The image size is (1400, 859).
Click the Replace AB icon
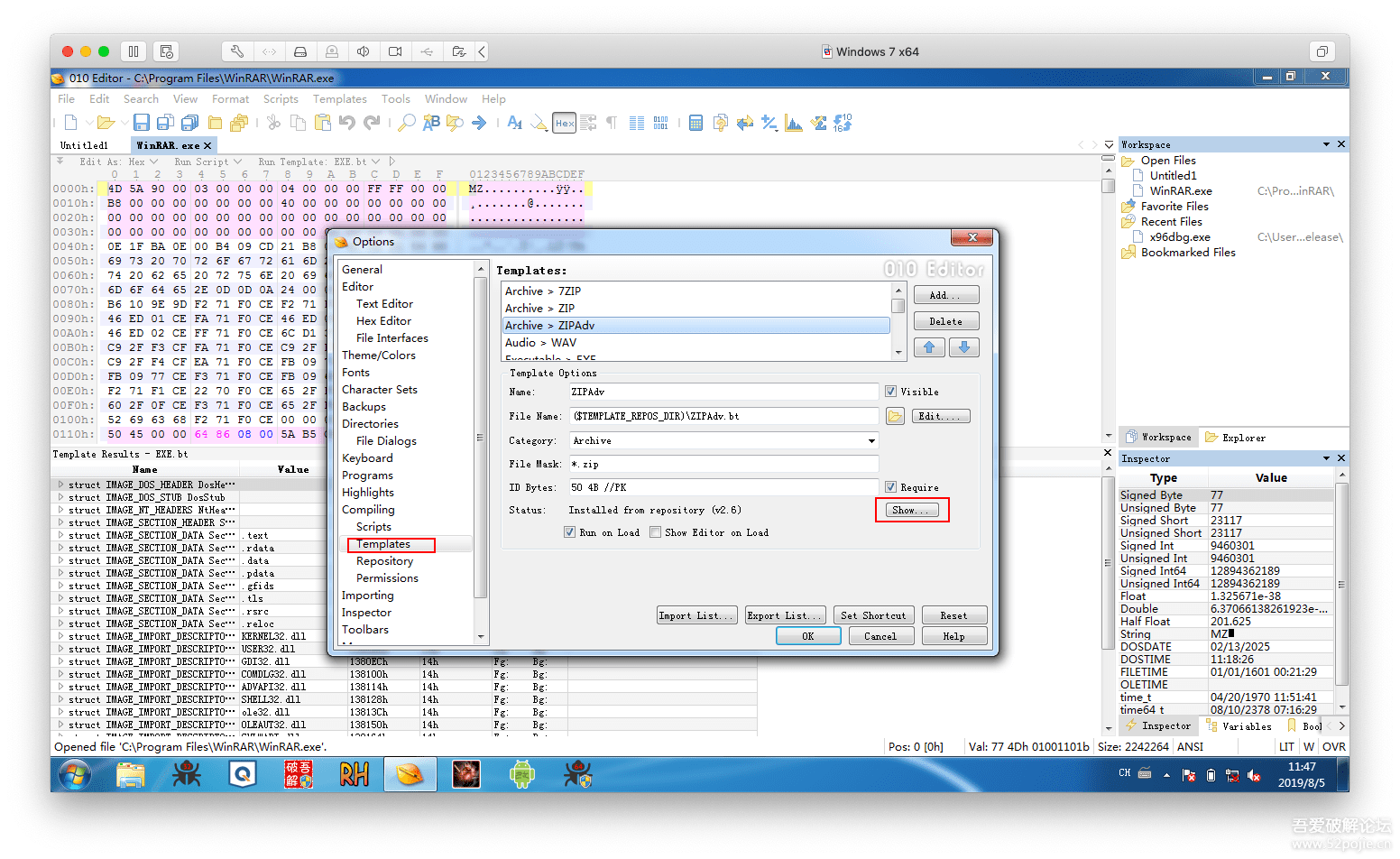click(431, 123)
